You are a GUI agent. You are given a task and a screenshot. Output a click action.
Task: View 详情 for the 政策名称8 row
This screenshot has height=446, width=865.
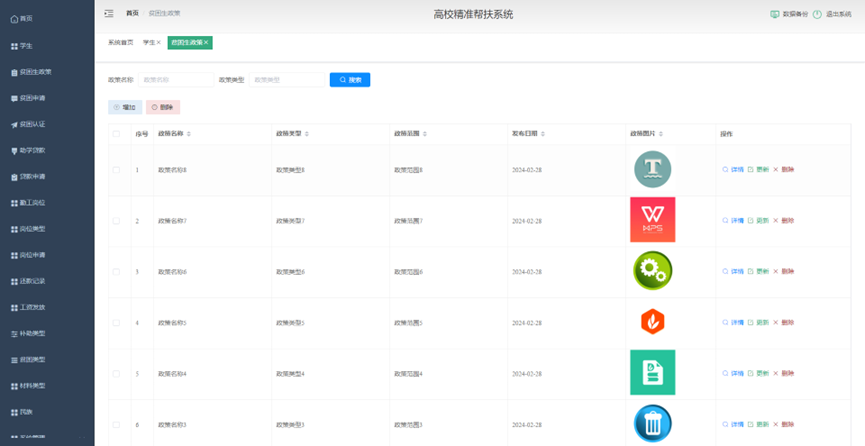[733, 170]
